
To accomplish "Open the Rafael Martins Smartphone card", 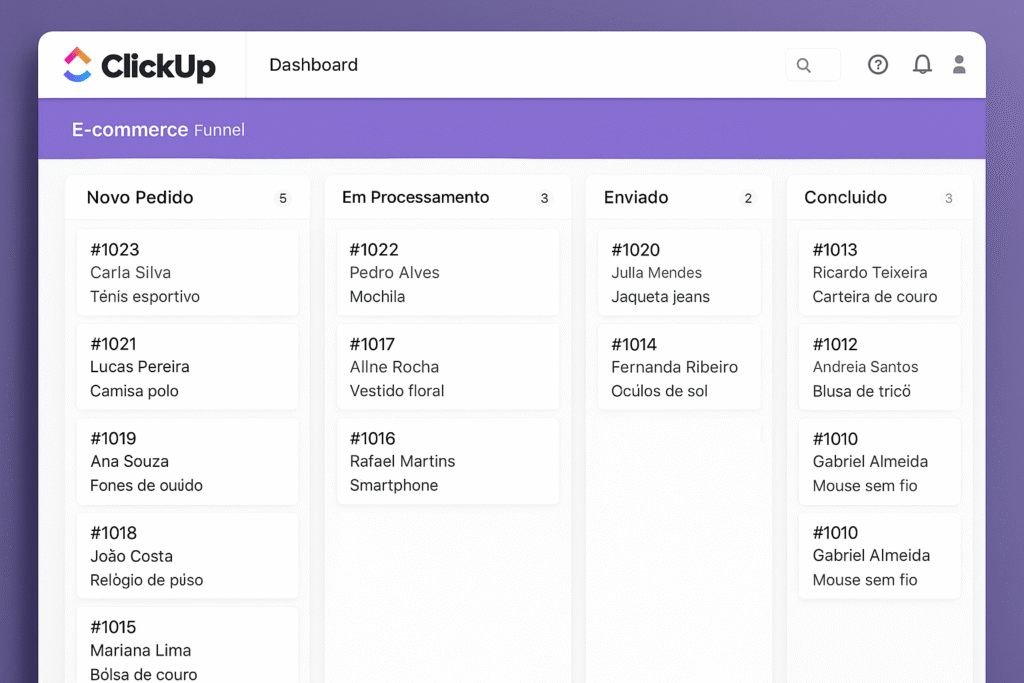I will 447,461.
